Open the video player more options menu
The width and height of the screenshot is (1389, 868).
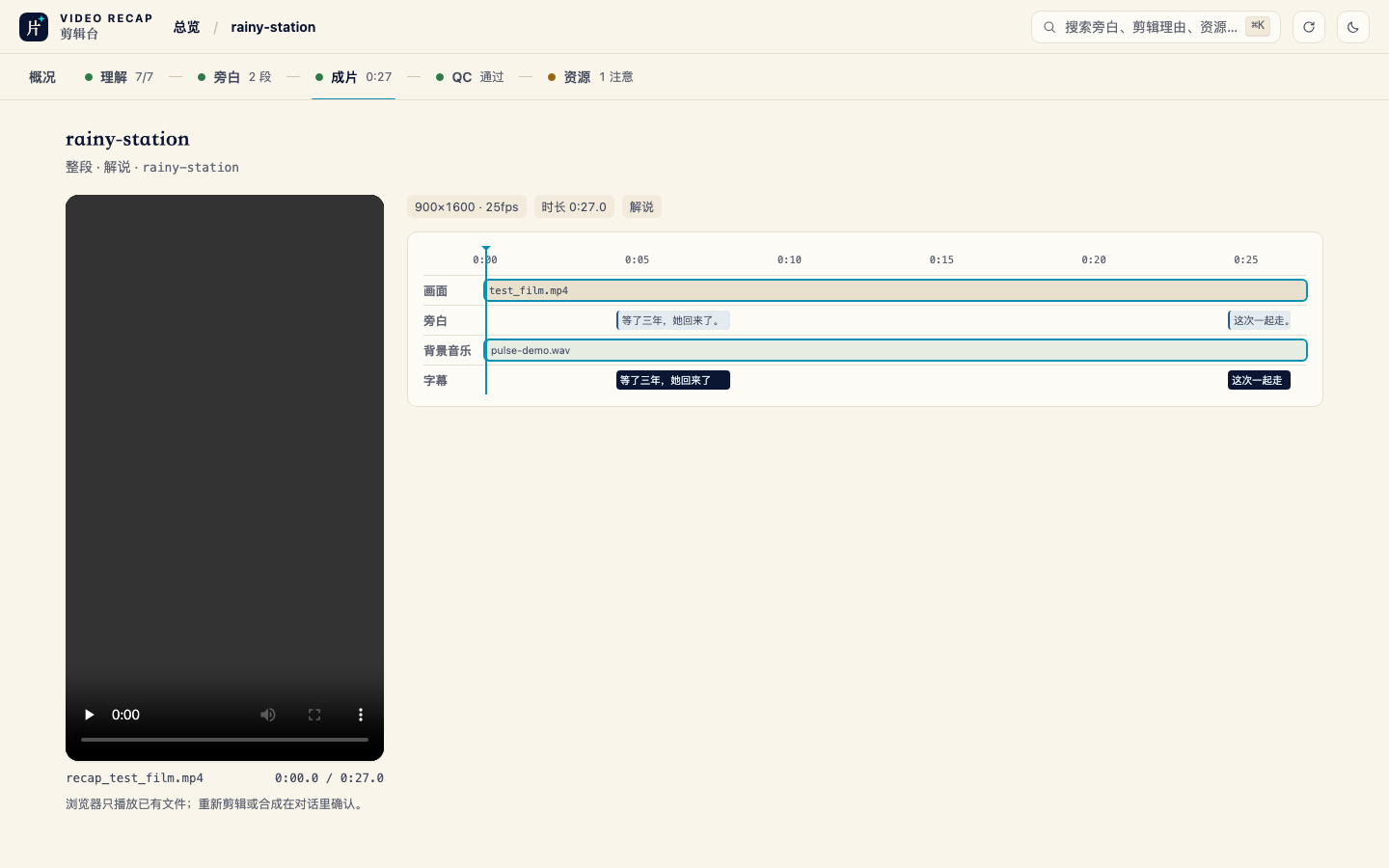pyautogui.click(x=361, y=715)
